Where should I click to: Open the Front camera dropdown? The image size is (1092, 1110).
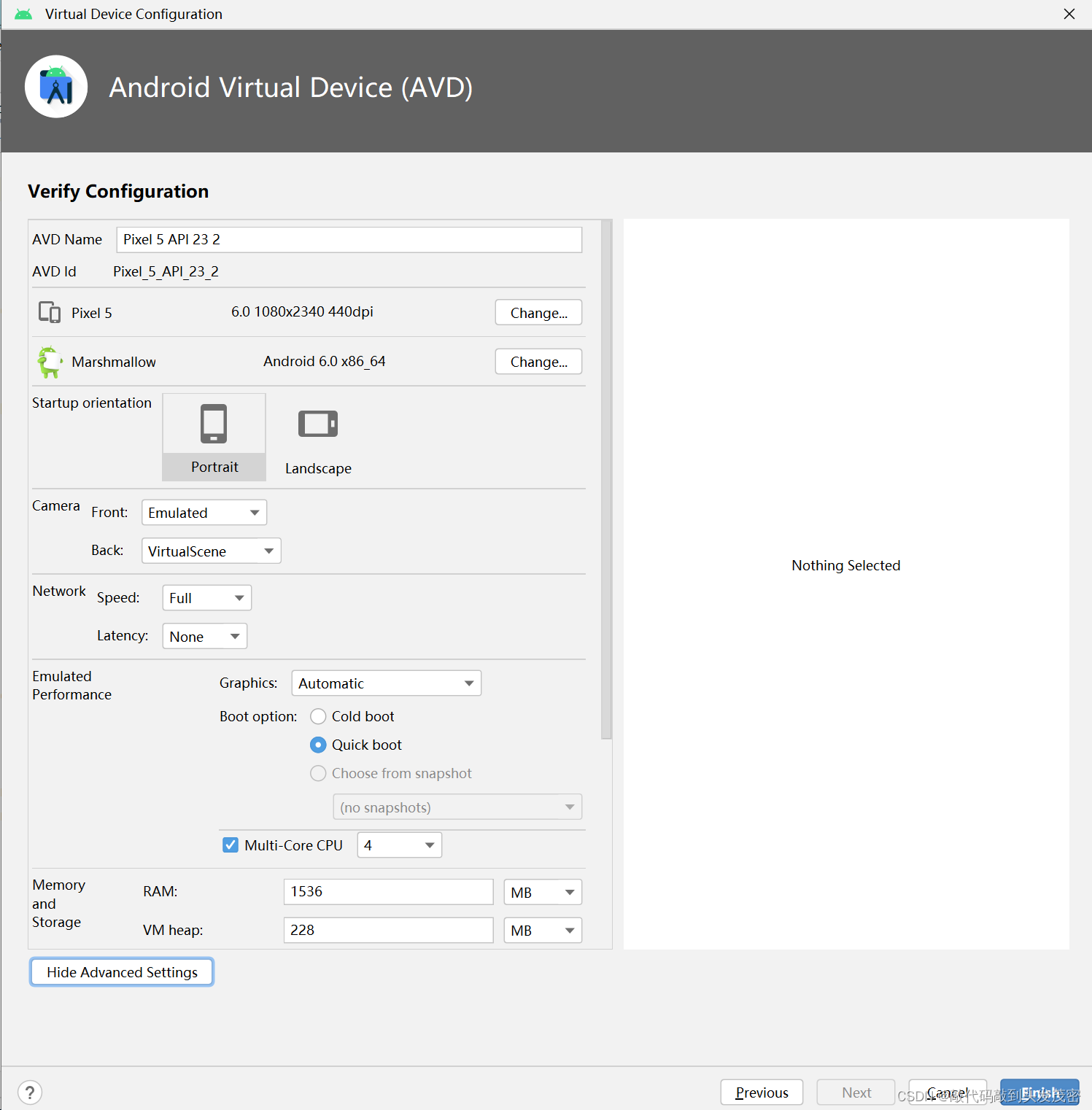[204, 512]
